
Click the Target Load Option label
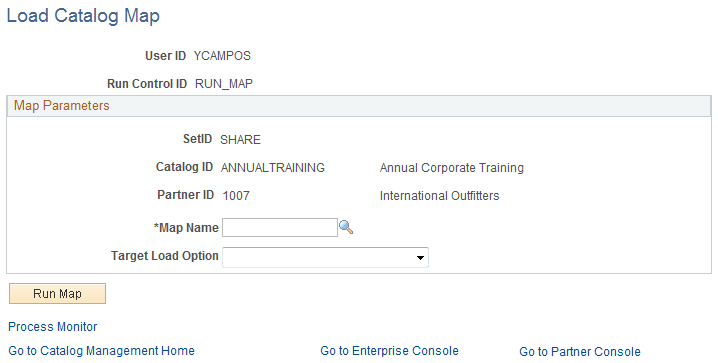(x=165, y=256)
